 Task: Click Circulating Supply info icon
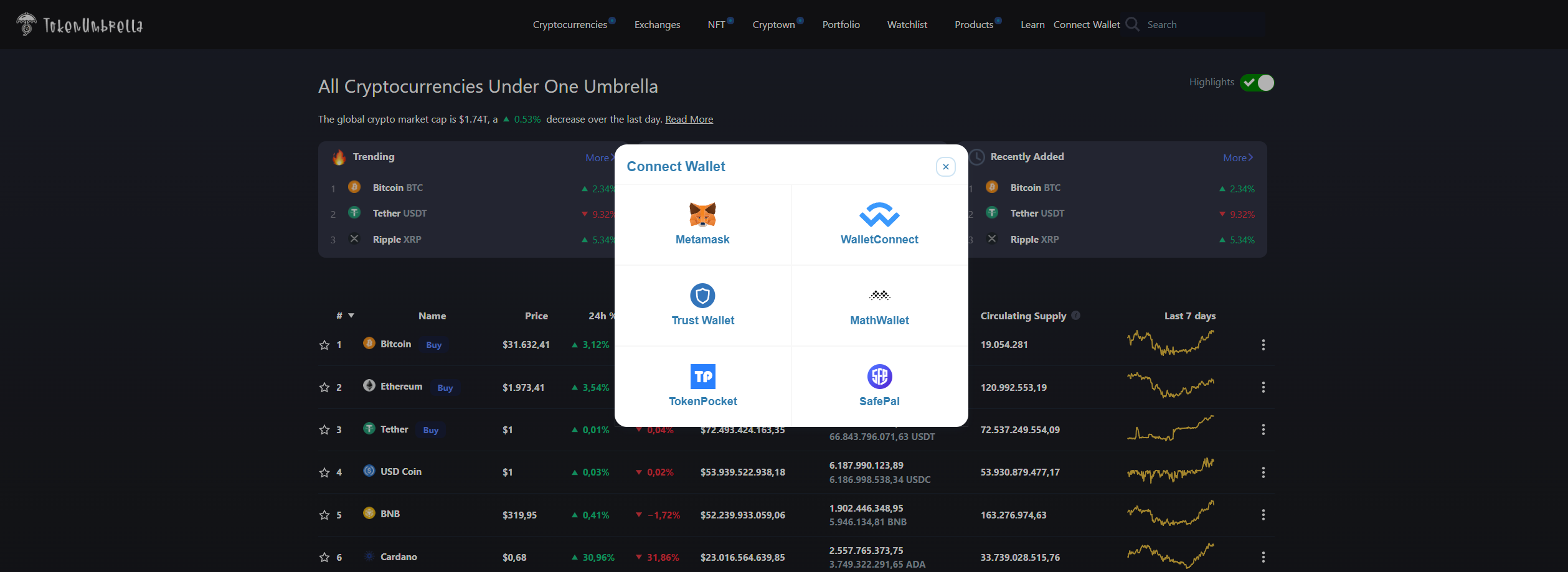click(1075, 316)
